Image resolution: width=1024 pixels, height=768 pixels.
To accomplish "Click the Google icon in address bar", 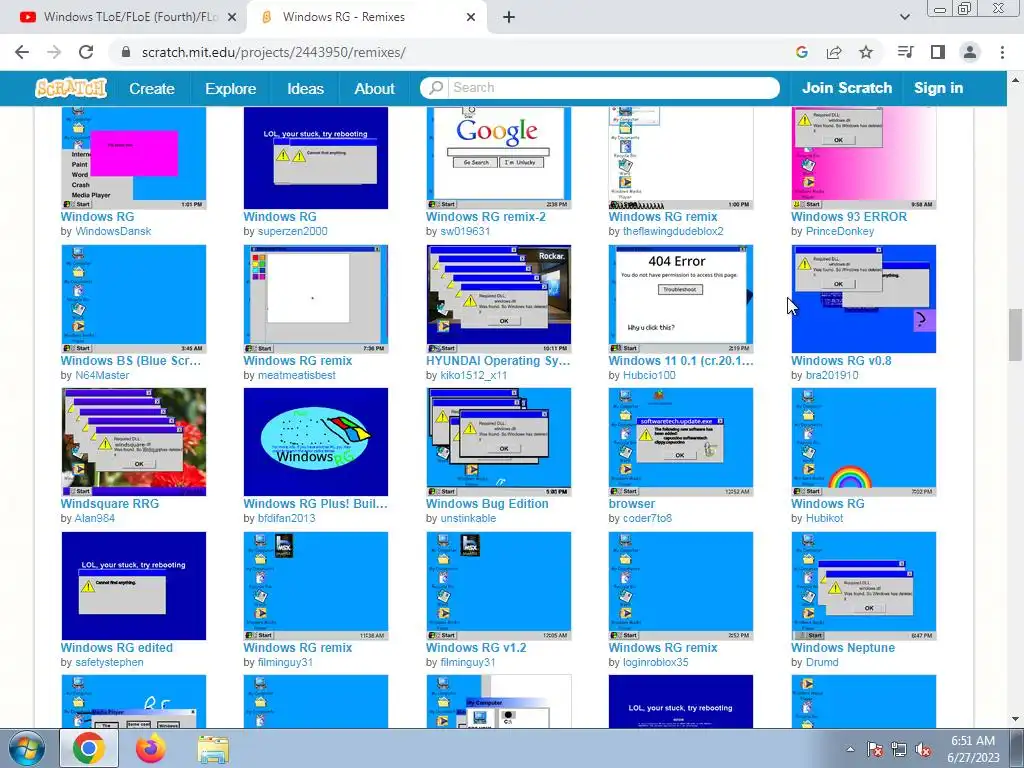I will pos(802,52).
